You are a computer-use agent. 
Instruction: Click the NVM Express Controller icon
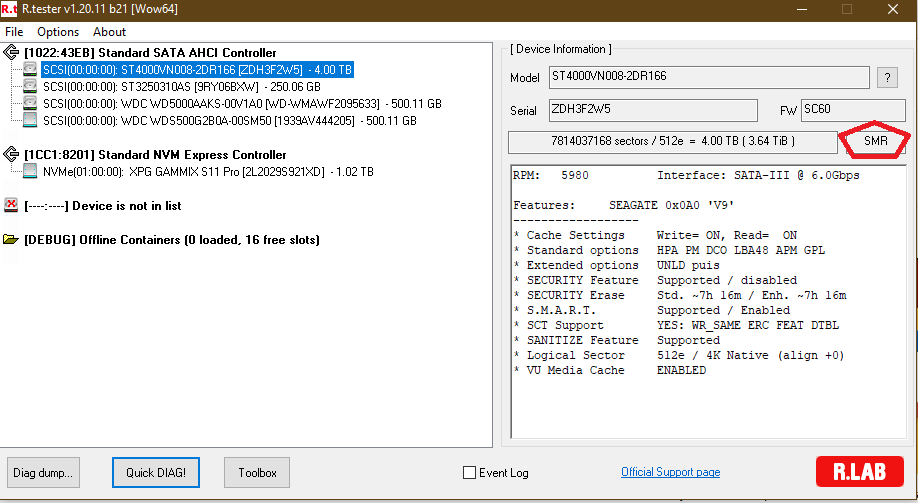pos(11,155)
